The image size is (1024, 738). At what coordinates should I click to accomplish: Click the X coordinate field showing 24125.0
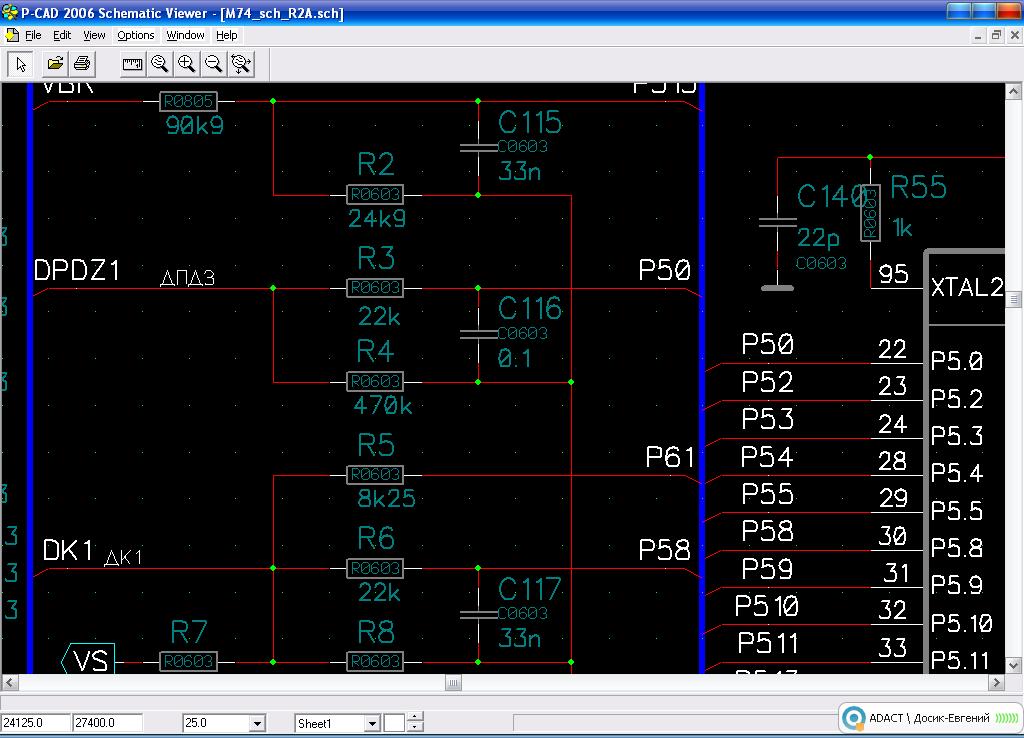click(x=35, y=722)
